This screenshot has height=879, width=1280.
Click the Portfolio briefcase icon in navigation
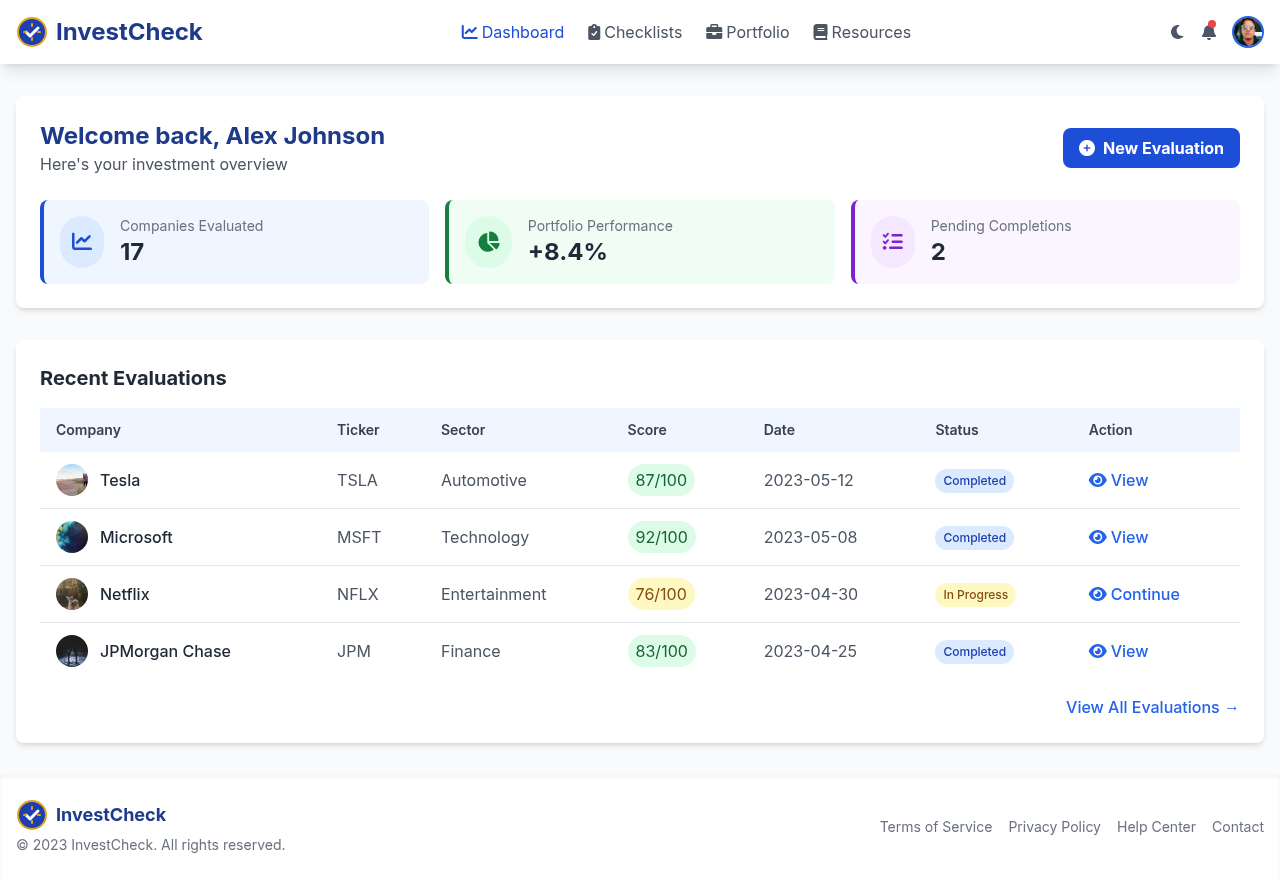coord(714,32)
